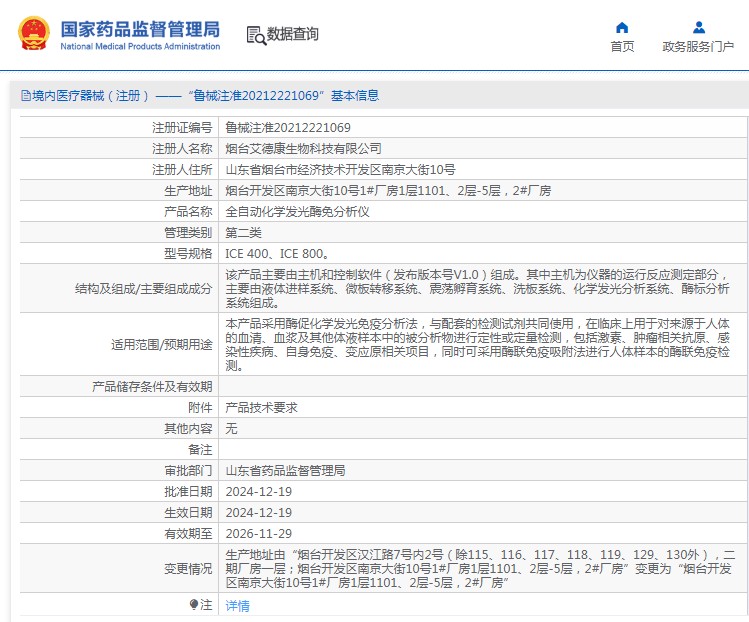Click 变更情况 label
Image resolution: width=749 pixels, height=622 pixels.
click(188, 568)
